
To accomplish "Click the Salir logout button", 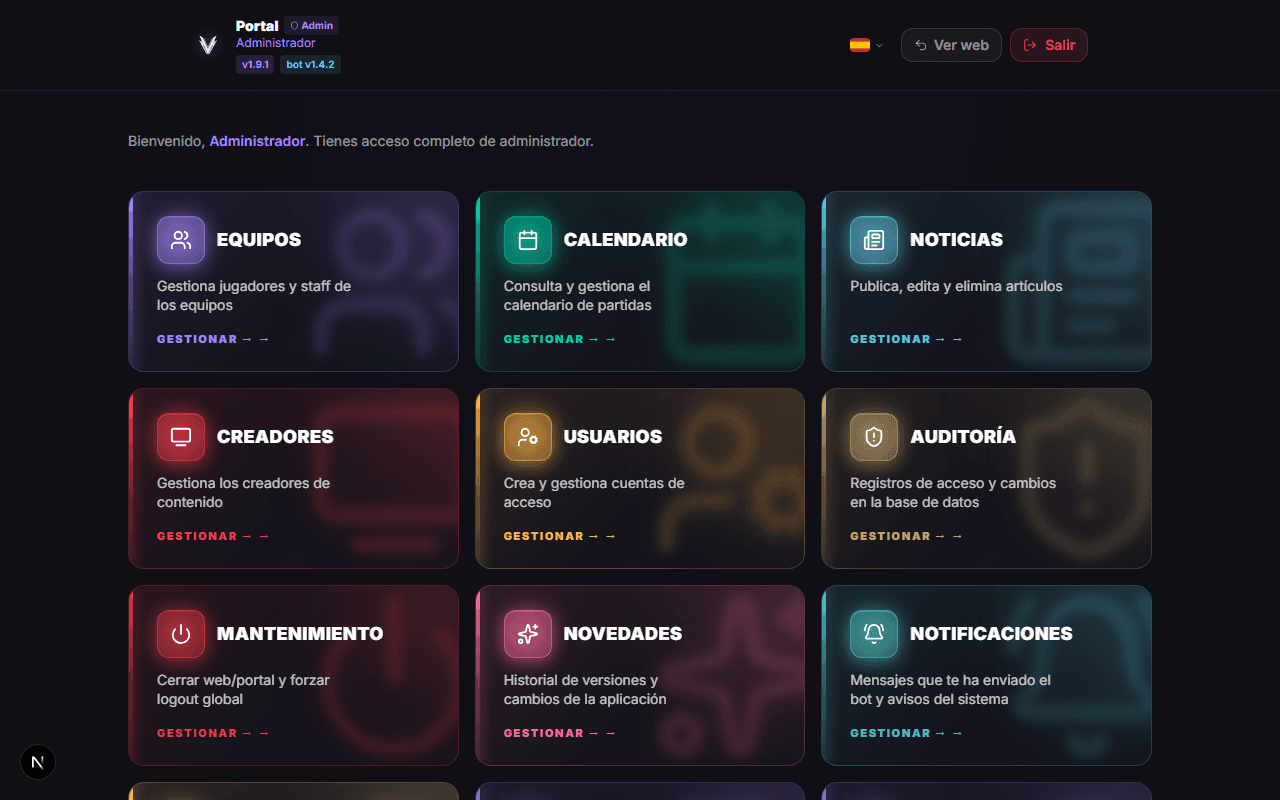I will point(1049,45).
